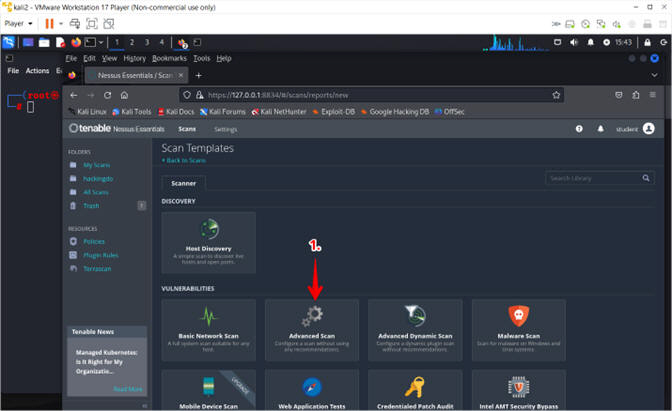Open the Kali applications menu icon
The width and height of the screenshot is (672, 411).
8,42
